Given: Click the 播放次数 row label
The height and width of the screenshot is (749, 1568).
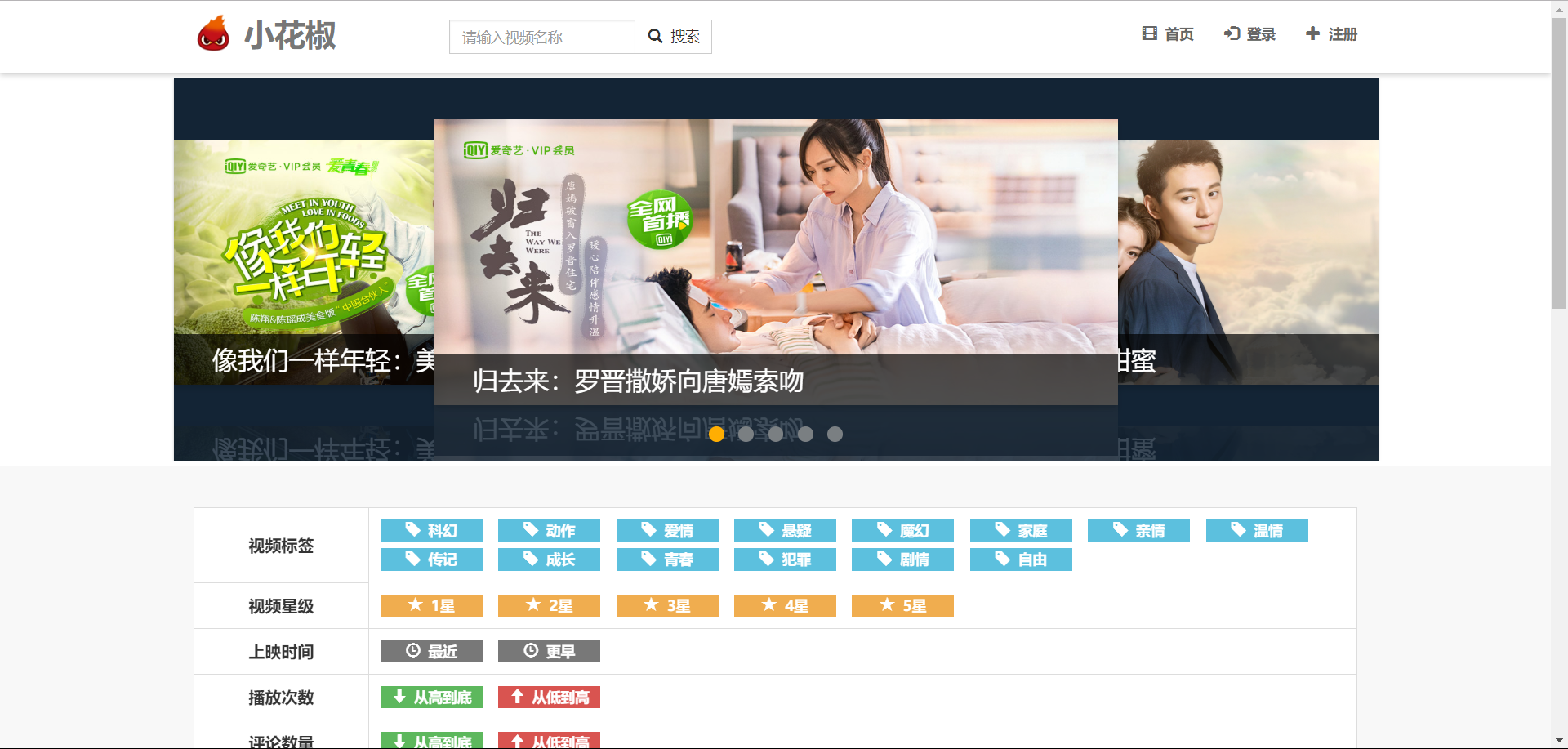Looking at the screenshot, I should click(x=281, y=698).
